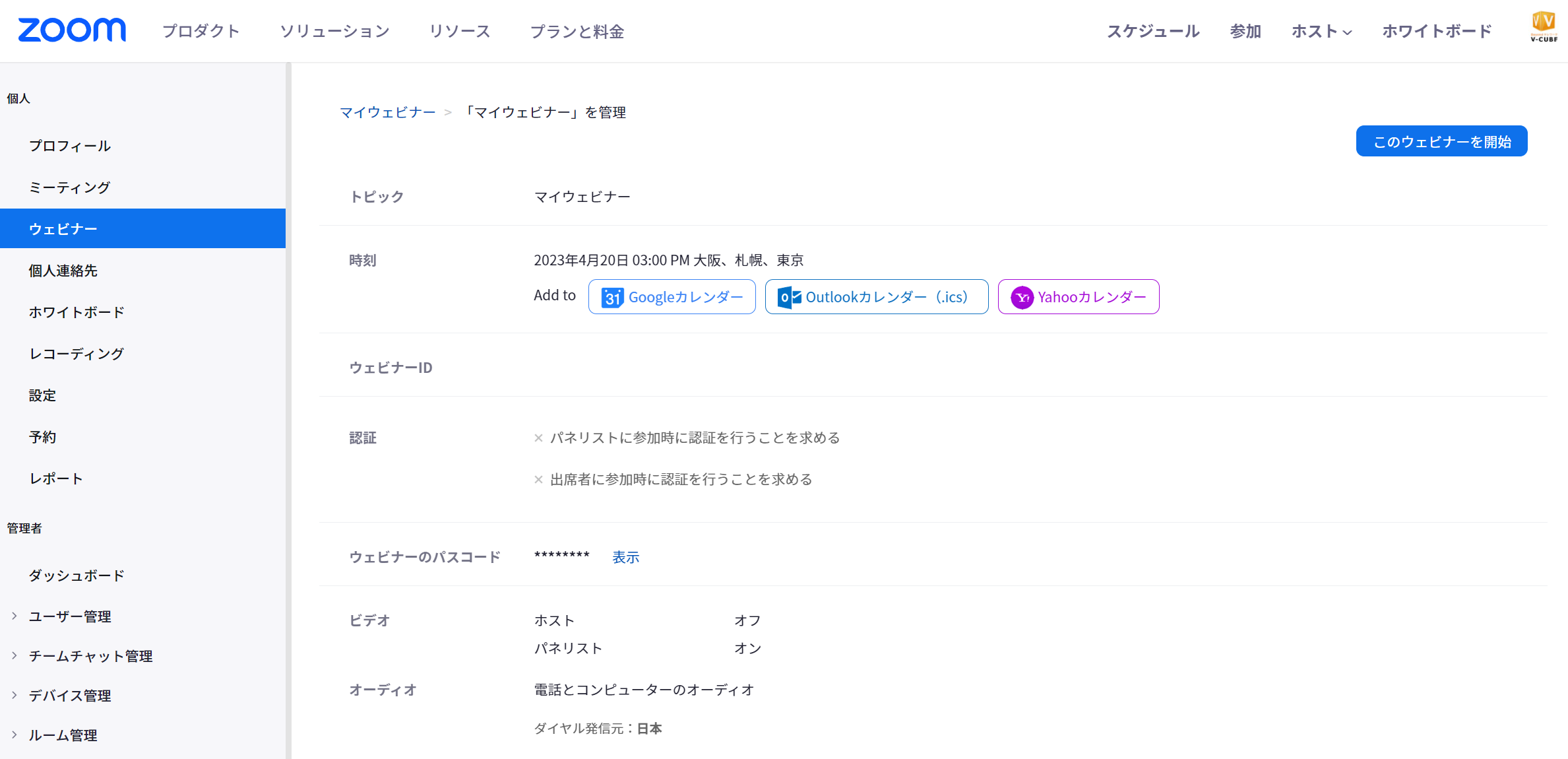The height and width of the screenshot is (759, 1568).
Task: Open ホワイトボード from the top bar
Action: [1437, 31]
